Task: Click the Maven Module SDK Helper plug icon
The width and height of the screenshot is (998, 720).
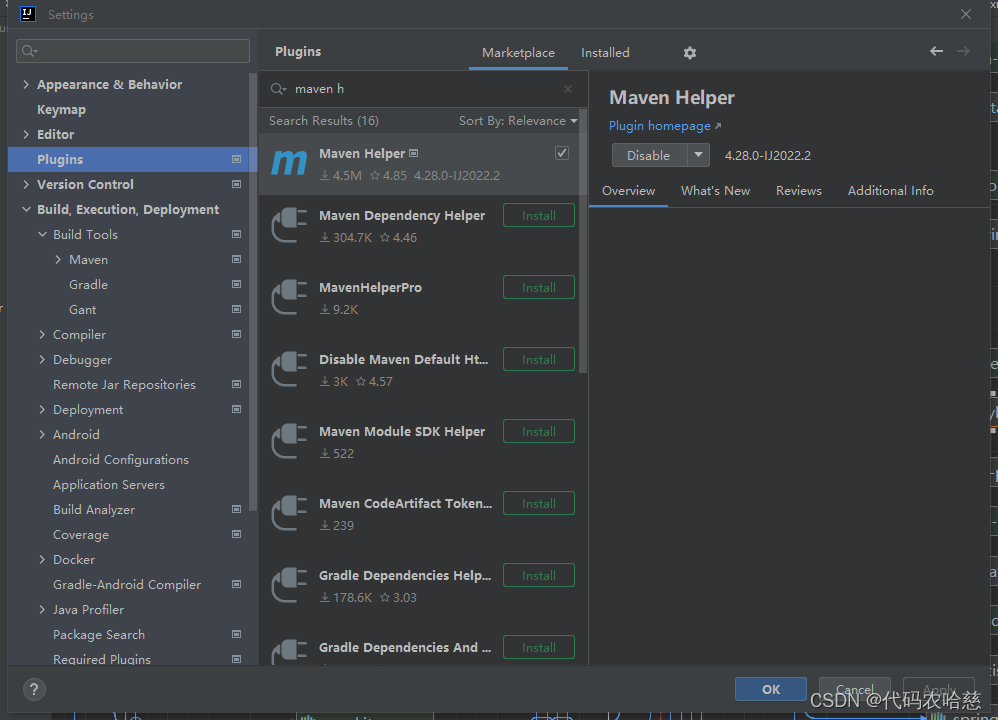Action: coord(289,441)
